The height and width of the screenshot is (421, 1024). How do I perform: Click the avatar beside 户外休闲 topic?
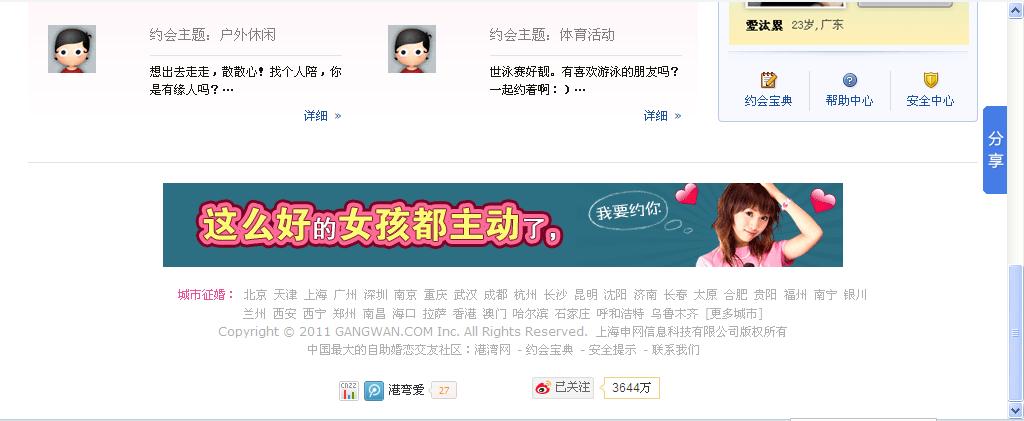click(72, 49)
